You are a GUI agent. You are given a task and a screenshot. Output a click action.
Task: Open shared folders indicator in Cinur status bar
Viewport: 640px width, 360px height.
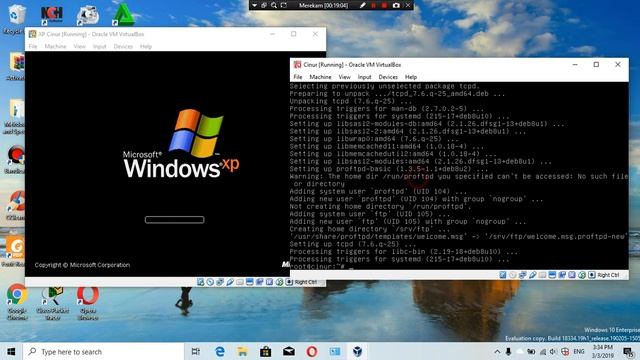[542, 275]
